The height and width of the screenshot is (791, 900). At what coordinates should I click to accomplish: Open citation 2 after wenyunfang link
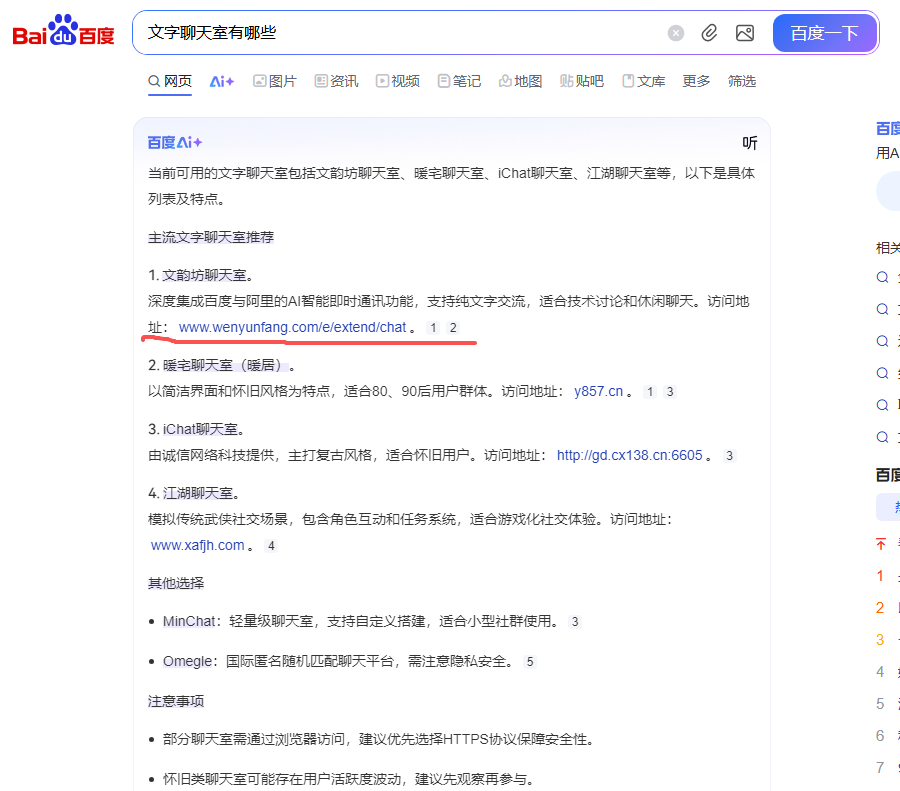coord(453,328)
